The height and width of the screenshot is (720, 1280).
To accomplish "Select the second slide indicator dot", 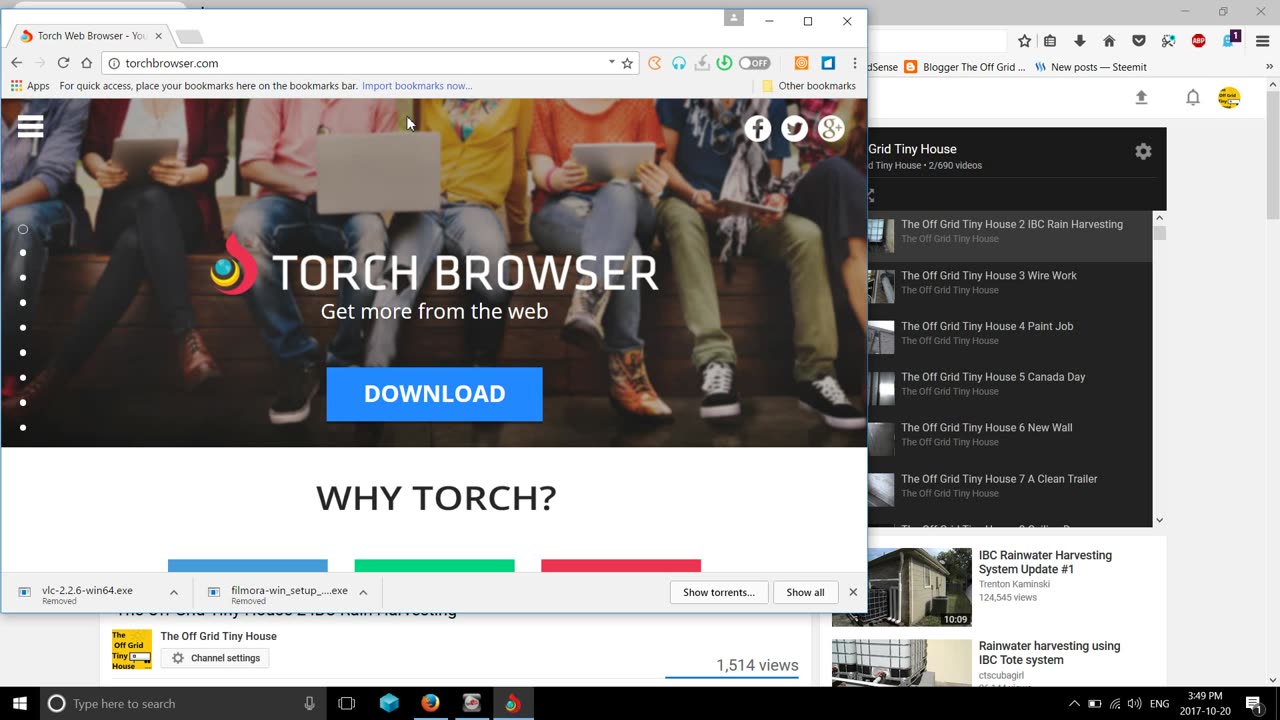I will coord(23,253).
